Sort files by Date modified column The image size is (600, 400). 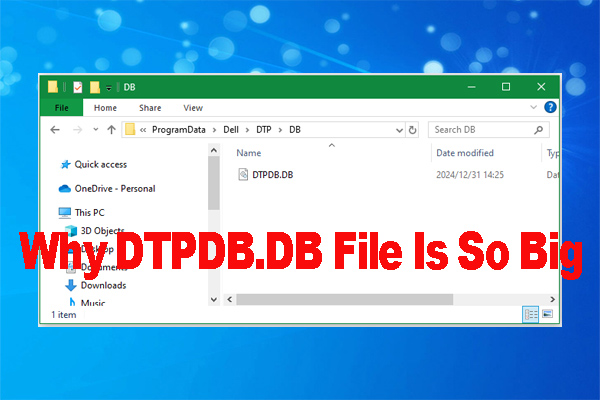coord(463,153)
